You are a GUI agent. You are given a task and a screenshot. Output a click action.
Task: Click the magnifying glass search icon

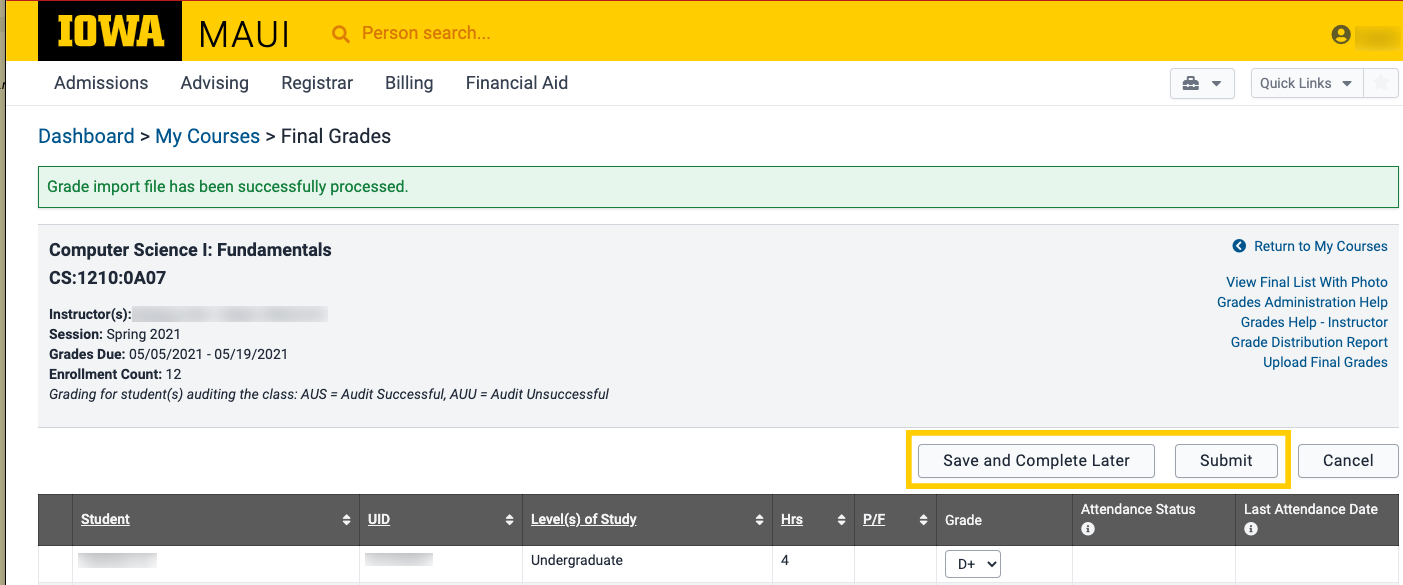point(341,34)
